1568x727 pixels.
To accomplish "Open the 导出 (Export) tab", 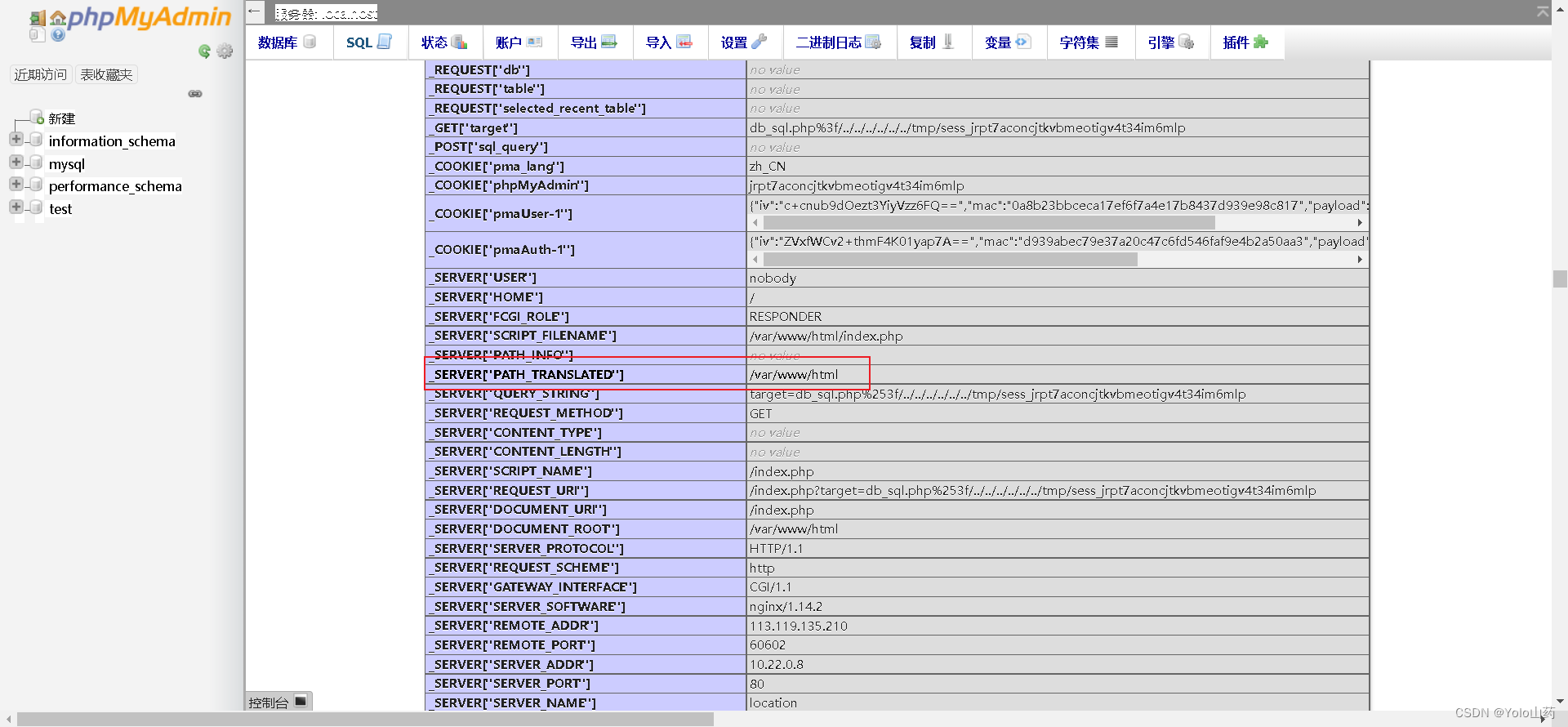I will click(x=595, y=42).
